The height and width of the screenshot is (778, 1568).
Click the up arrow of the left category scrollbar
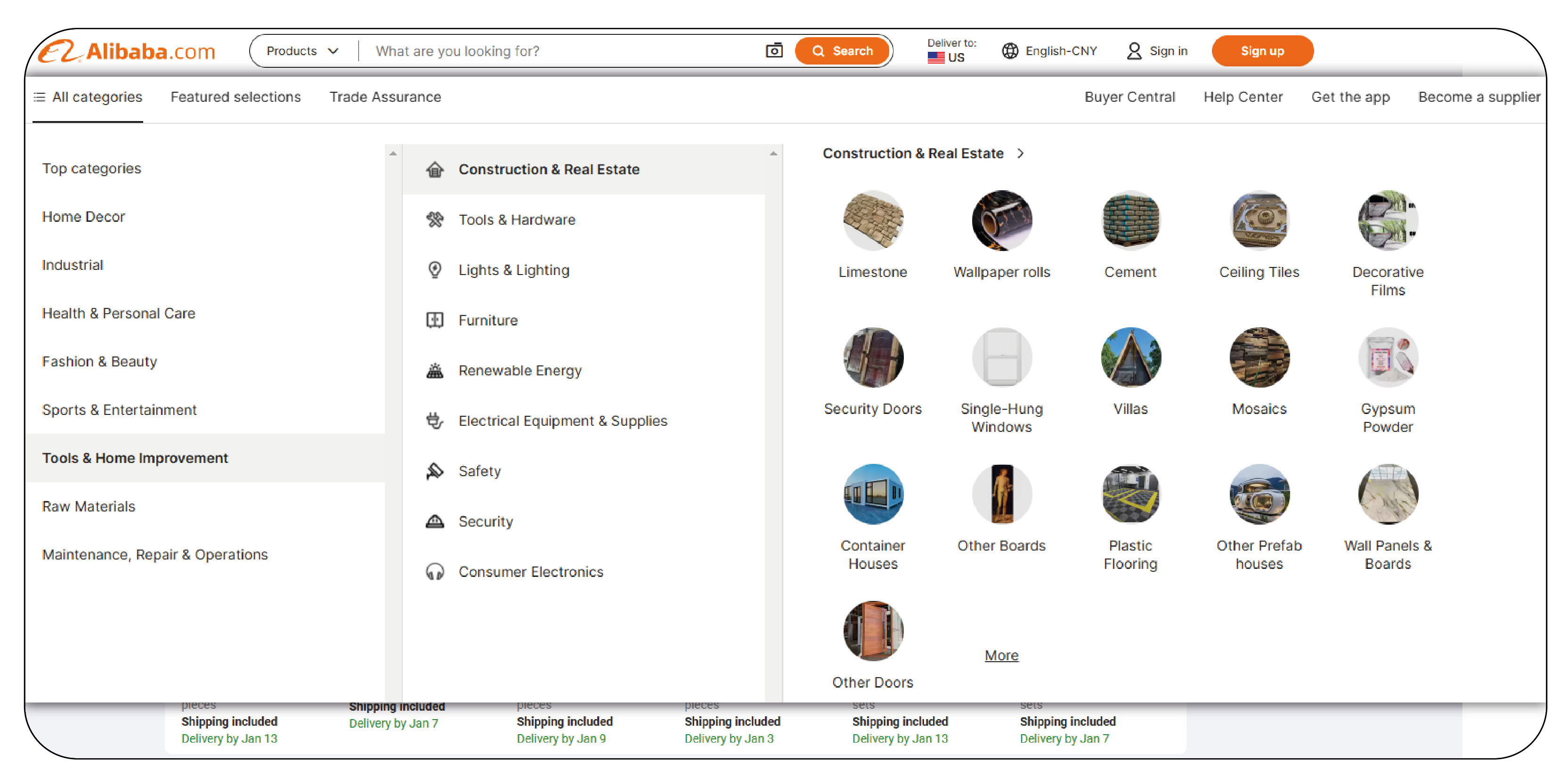pyautogui.click(x=393, y=154)
